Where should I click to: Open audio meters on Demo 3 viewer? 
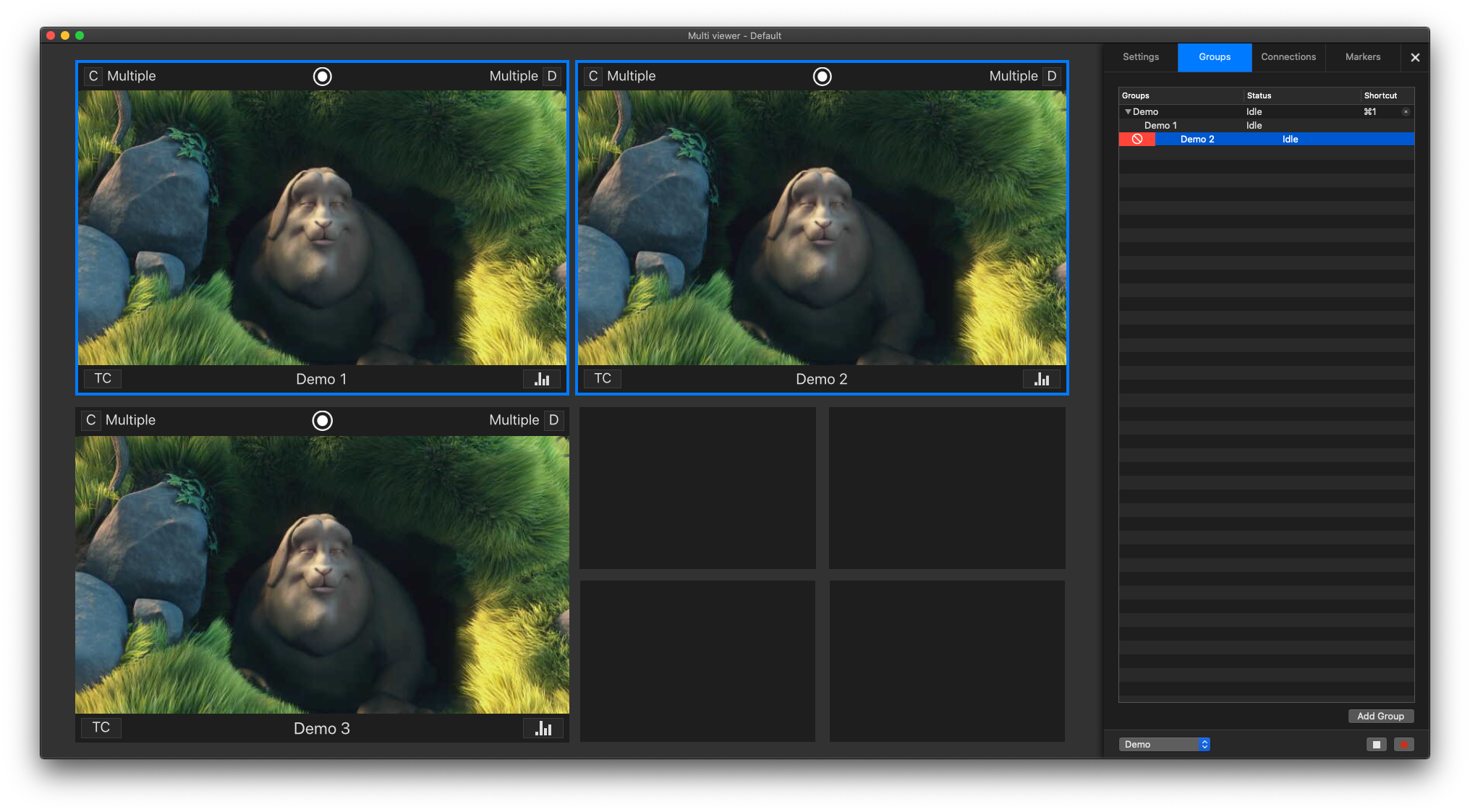(543, 728)
